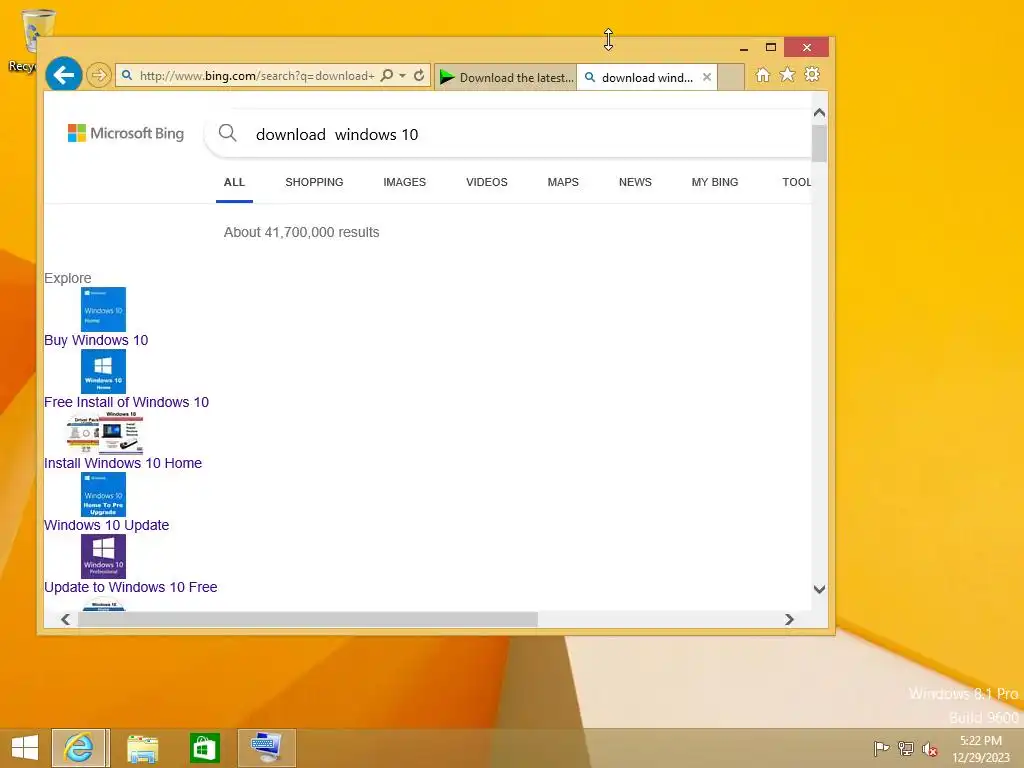Image resolution: width=1024 pixels, height=768 pixels.
Task: Open the Windows Store taskbar icon
Action: pos(204,748)
